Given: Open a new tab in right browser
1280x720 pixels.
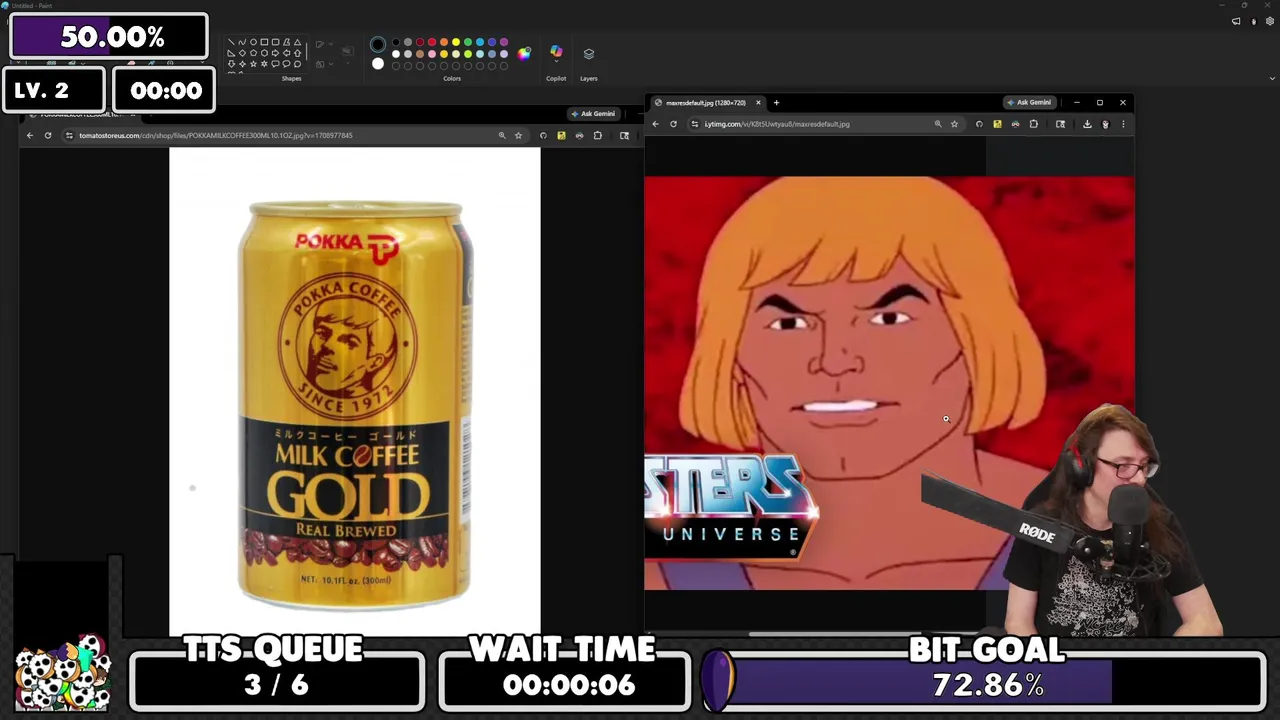Looking at the screenshot, I should [776, 102].
